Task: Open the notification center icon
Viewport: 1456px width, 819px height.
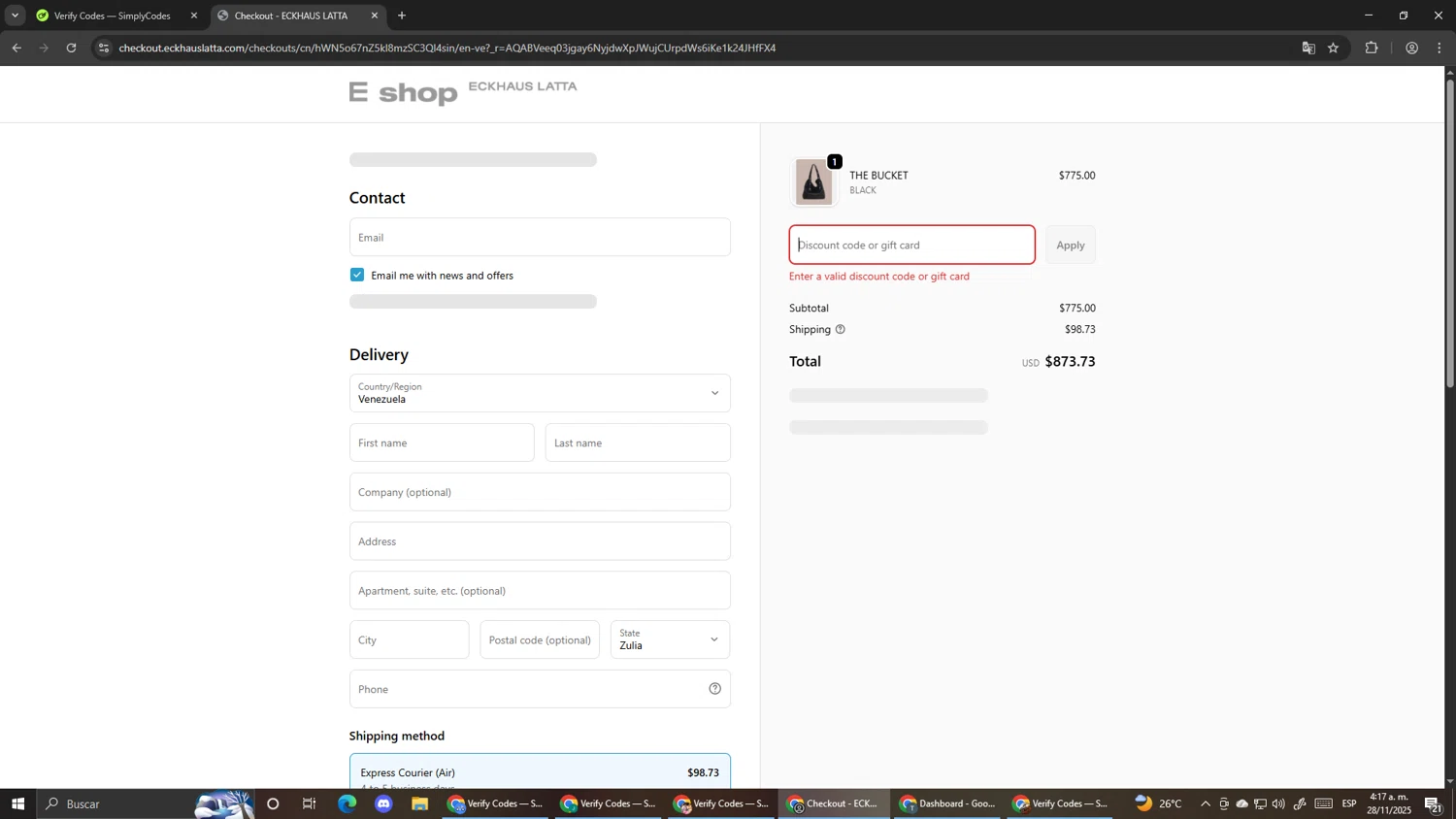Action: pos(1434,803)
